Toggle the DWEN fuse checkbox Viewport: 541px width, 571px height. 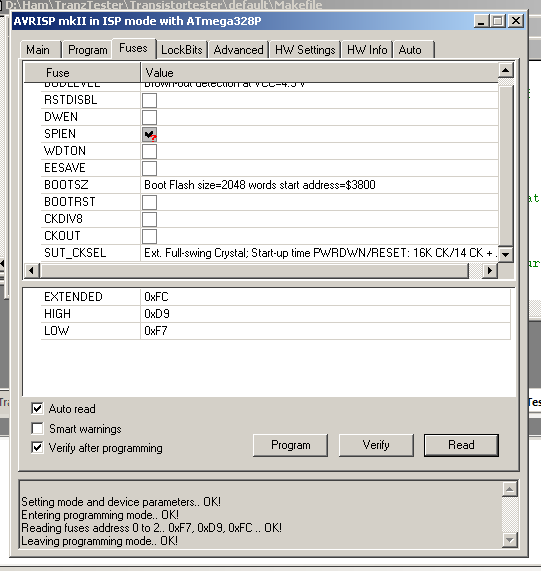pos(149,117)
